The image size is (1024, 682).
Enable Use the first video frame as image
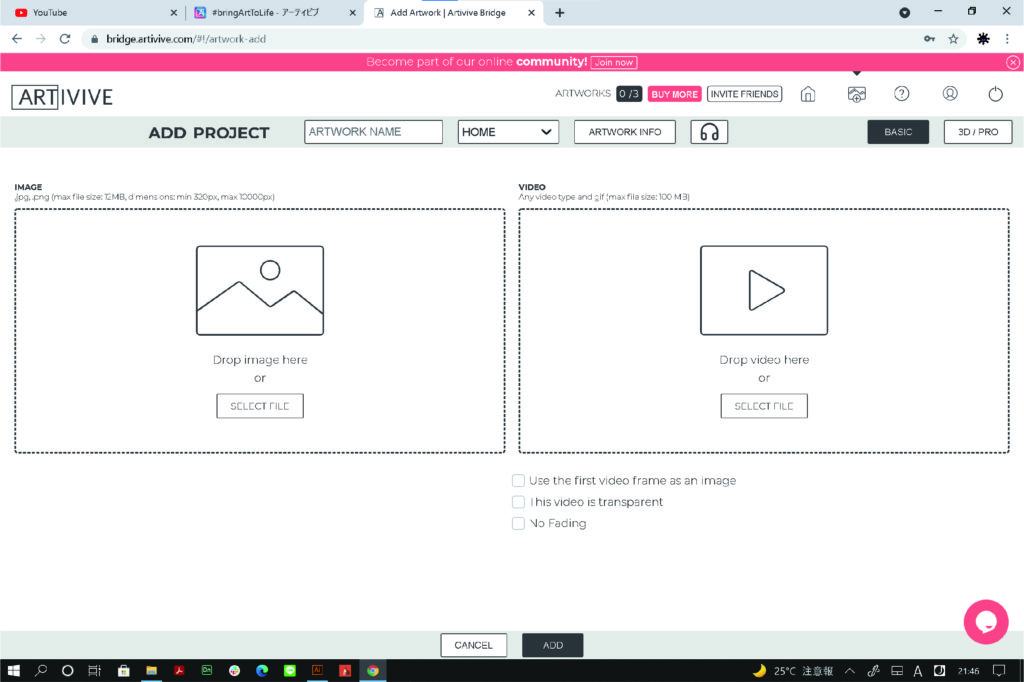tap(518, 481)
